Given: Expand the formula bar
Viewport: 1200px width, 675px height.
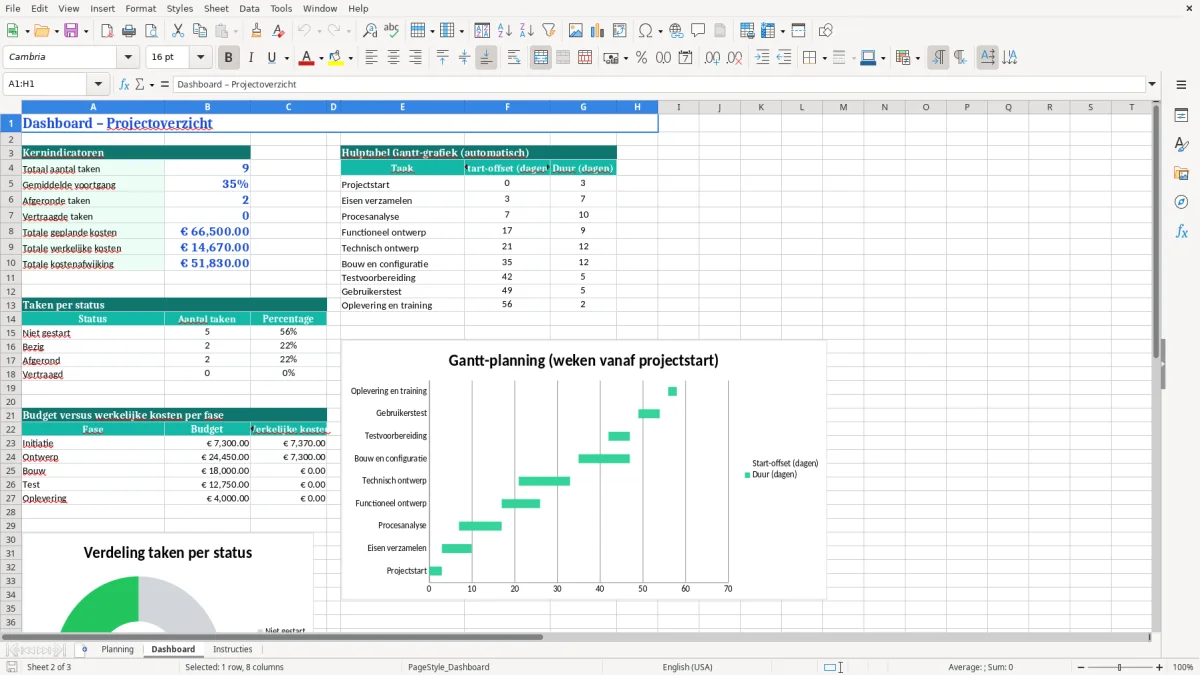Looking at the screenshot, I should click(x=1153, y=84).
